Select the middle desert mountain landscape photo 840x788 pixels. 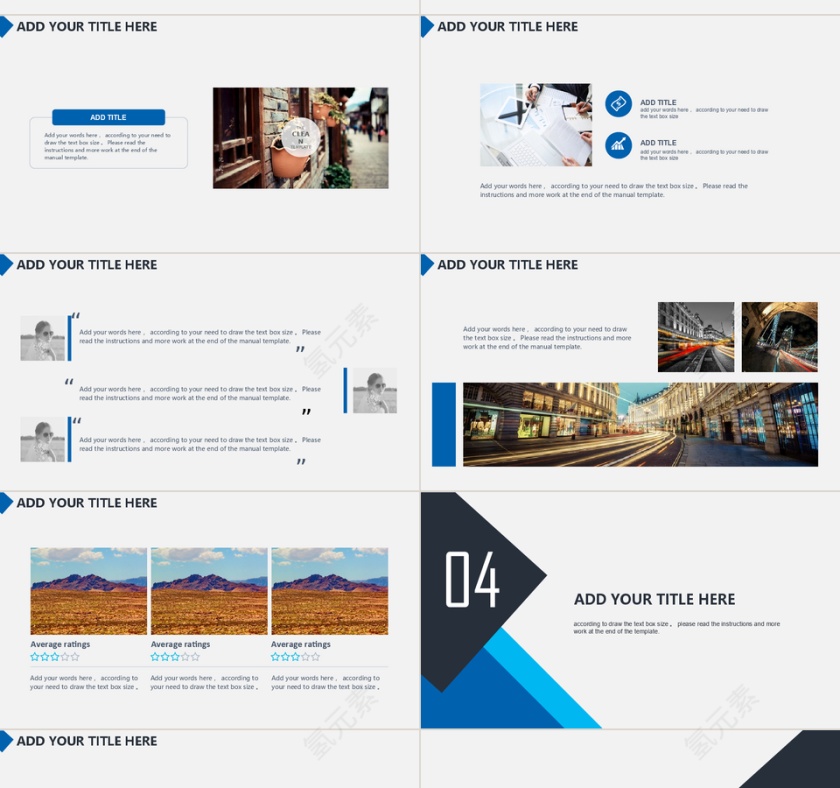point(209,591)
